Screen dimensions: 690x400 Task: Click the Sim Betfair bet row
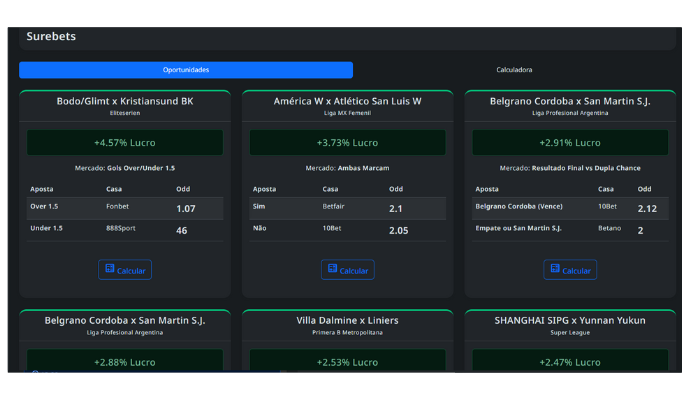347,208
